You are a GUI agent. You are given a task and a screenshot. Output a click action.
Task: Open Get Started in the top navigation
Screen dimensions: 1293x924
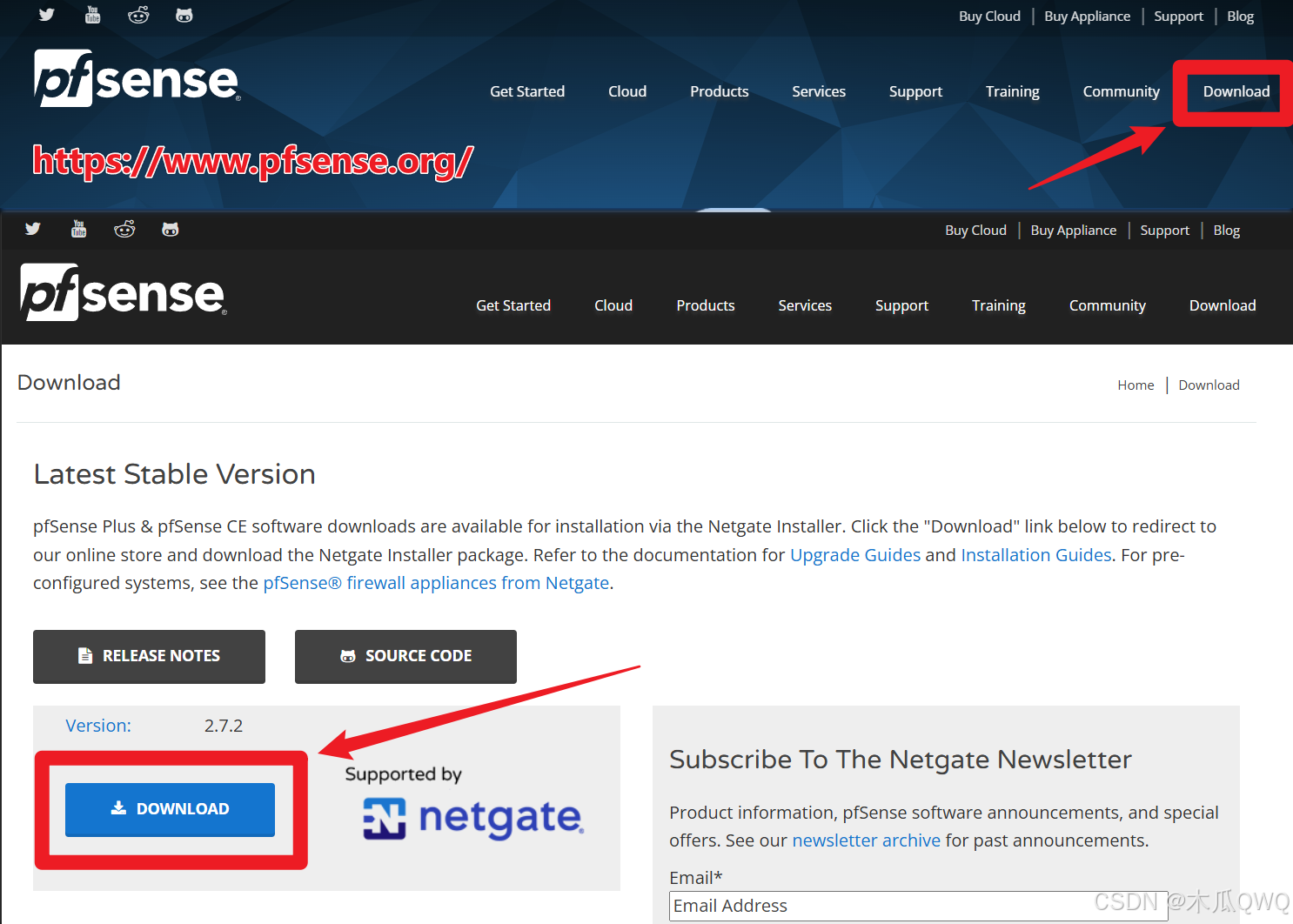tap(527, 91)
